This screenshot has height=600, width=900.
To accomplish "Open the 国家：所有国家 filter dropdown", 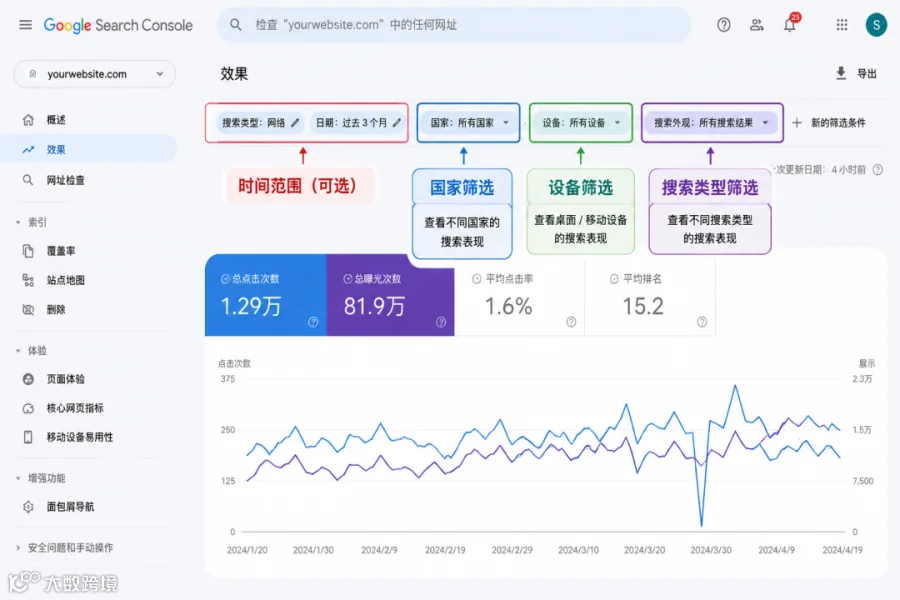I will coord(468,122).
